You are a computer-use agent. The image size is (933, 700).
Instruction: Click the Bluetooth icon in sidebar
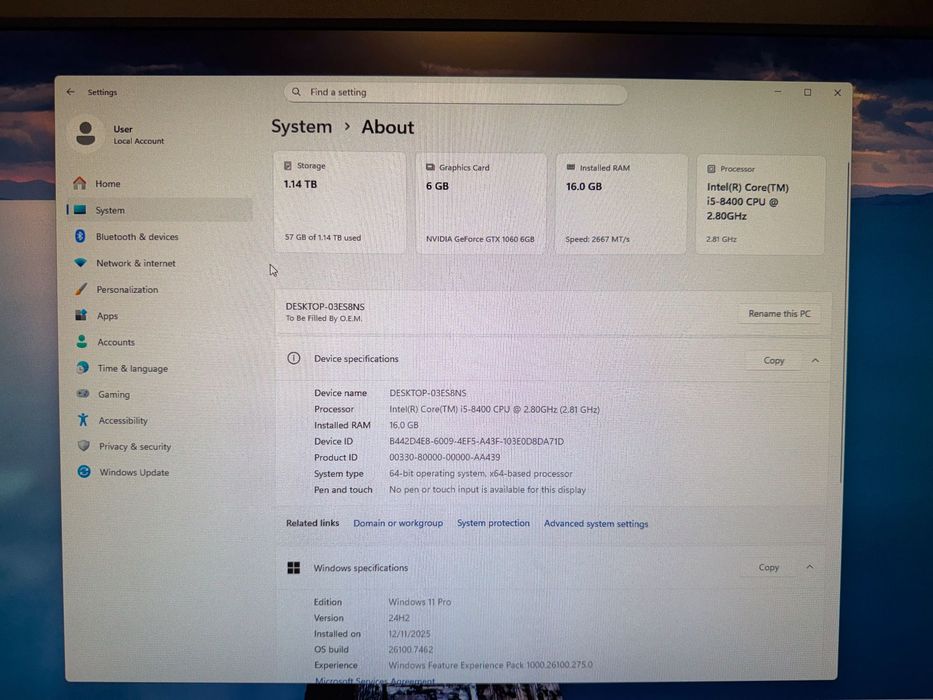[80, 236]
